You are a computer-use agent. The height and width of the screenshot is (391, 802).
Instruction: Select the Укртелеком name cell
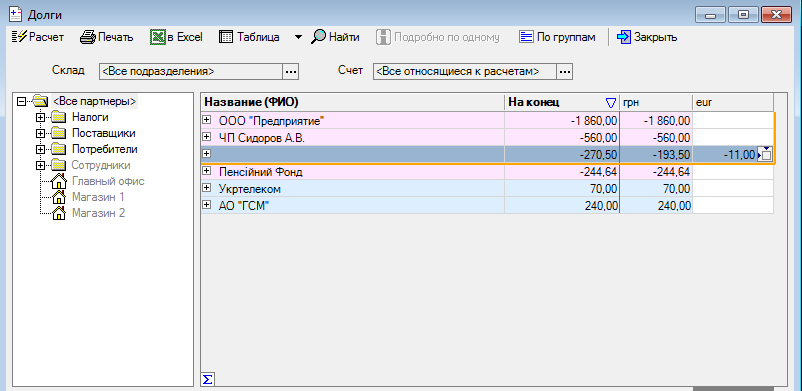[353, 189]
